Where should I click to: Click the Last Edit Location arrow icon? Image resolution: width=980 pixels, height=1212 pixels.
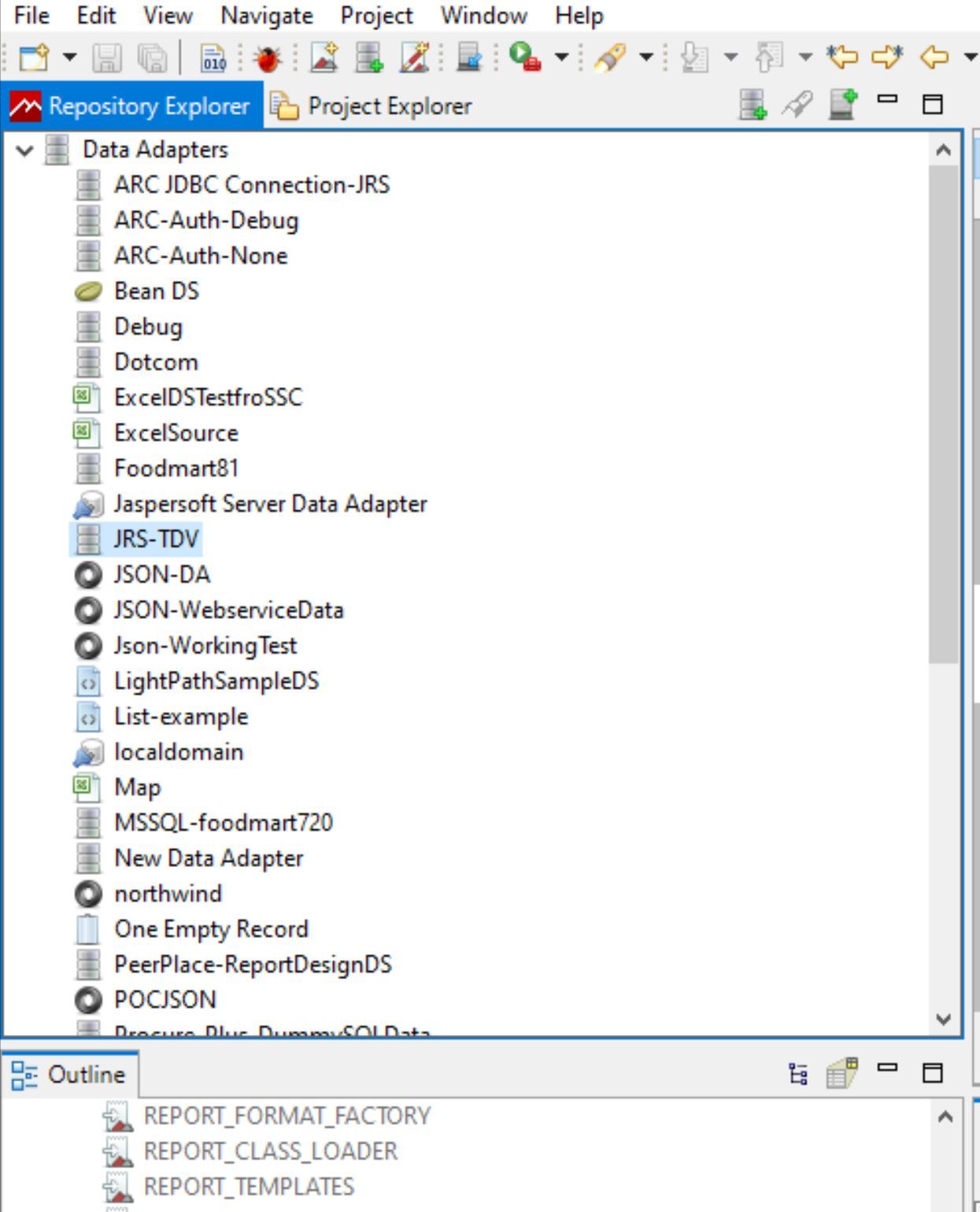[x=841, y=57]
